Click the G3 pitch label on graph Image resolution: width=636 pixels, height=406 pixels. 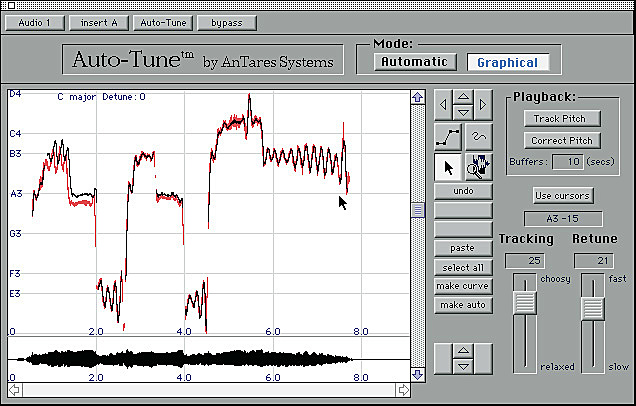[x=15, y=234]
